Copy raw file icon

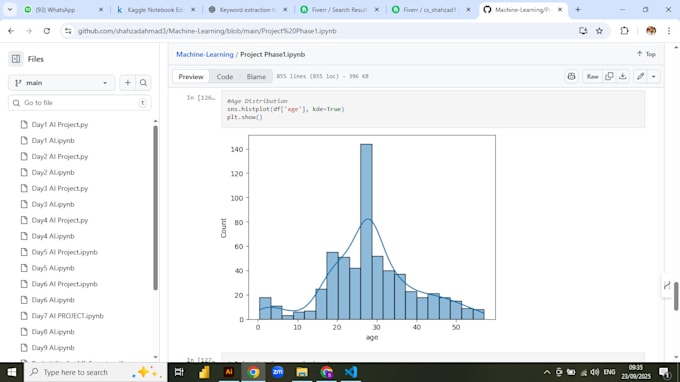tap(609, 76)
